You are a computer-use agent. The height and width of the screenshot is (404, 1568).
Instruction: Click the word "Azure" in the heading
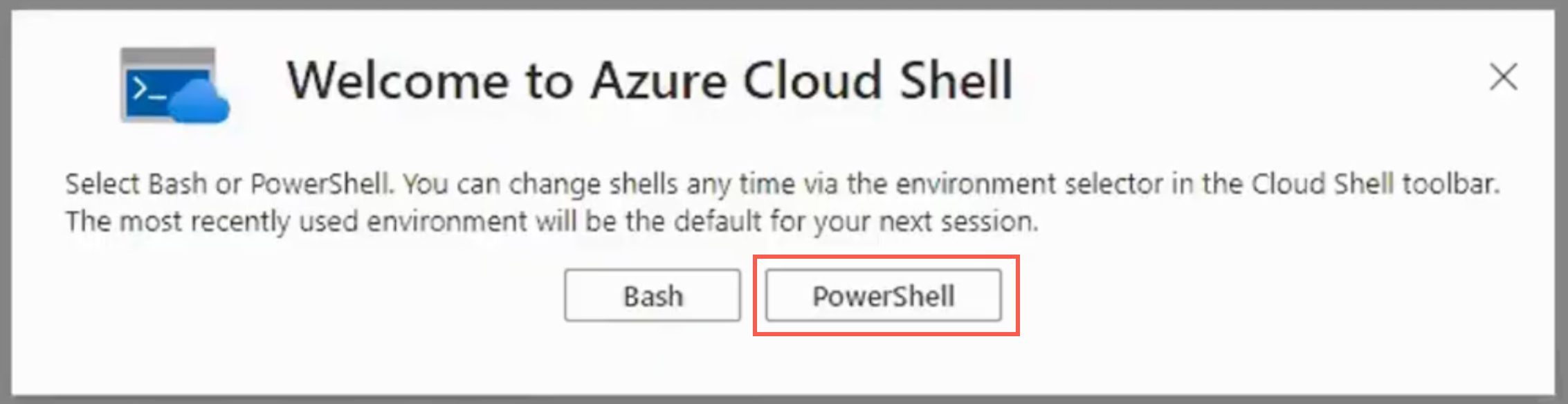(x=658, y=81)
